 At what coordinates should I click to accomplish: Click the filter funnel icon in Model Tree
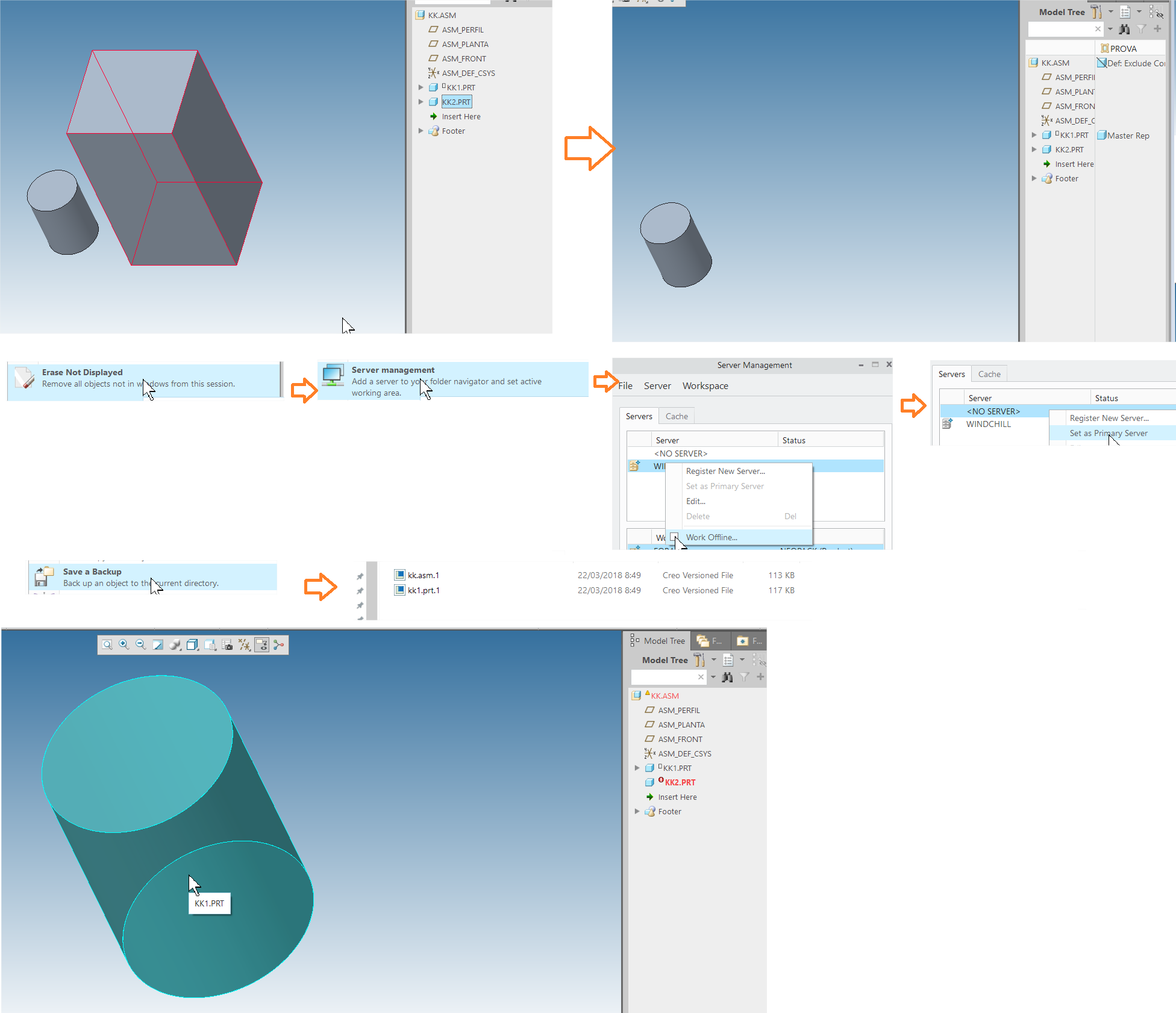(744, 678)
